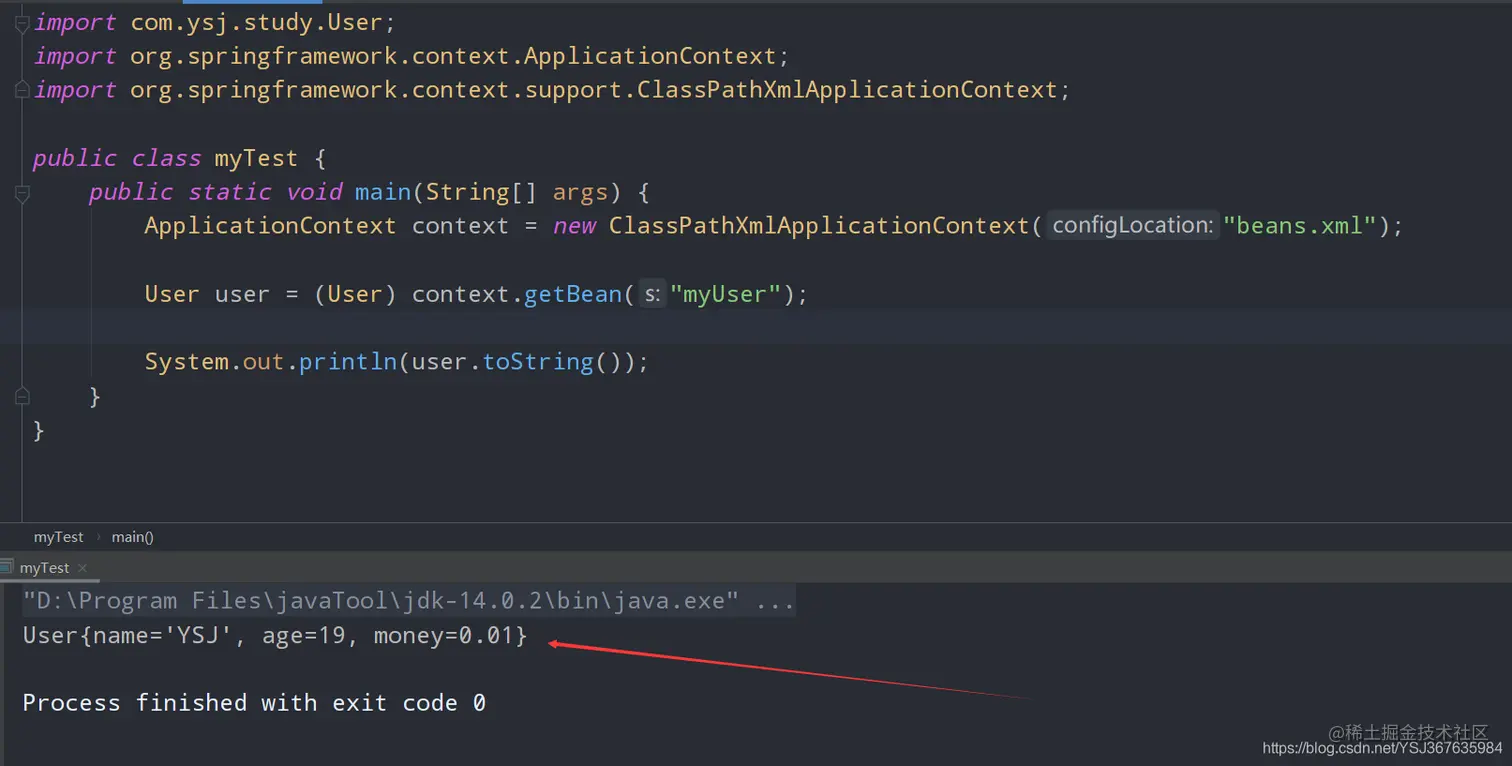This screenshot has width=1512, height=766.
Task: Switch to the myTest run tab
Action: (44, 568)
